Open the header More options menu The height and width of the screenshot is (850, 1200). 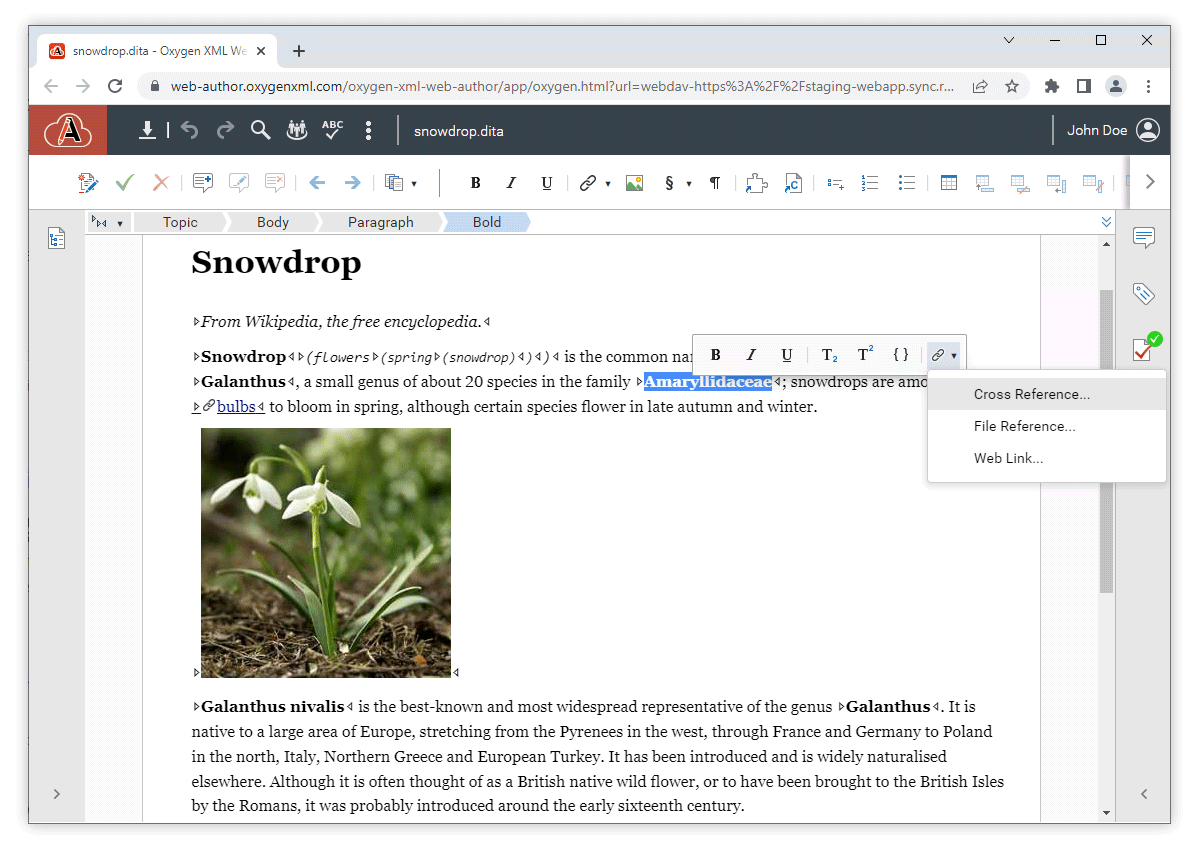pos(369,130)
